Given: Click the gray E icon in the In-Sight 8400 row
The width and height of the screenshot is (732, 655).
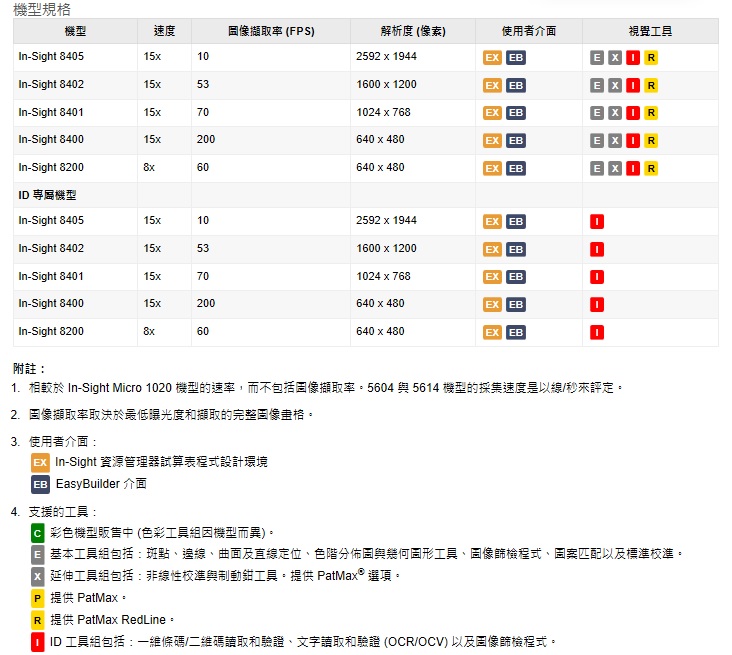Looking at the screenshot, I should (x=597, y=141).
